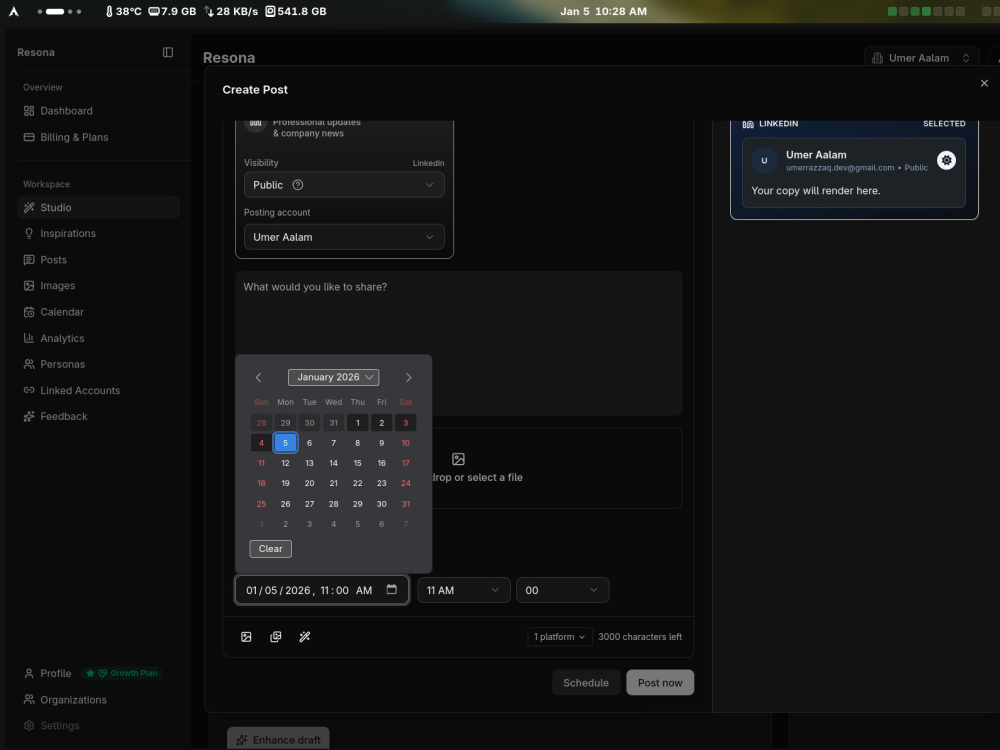Choose December 29 in the date picker
The image size is (1000, 750).
pos(285,423)
